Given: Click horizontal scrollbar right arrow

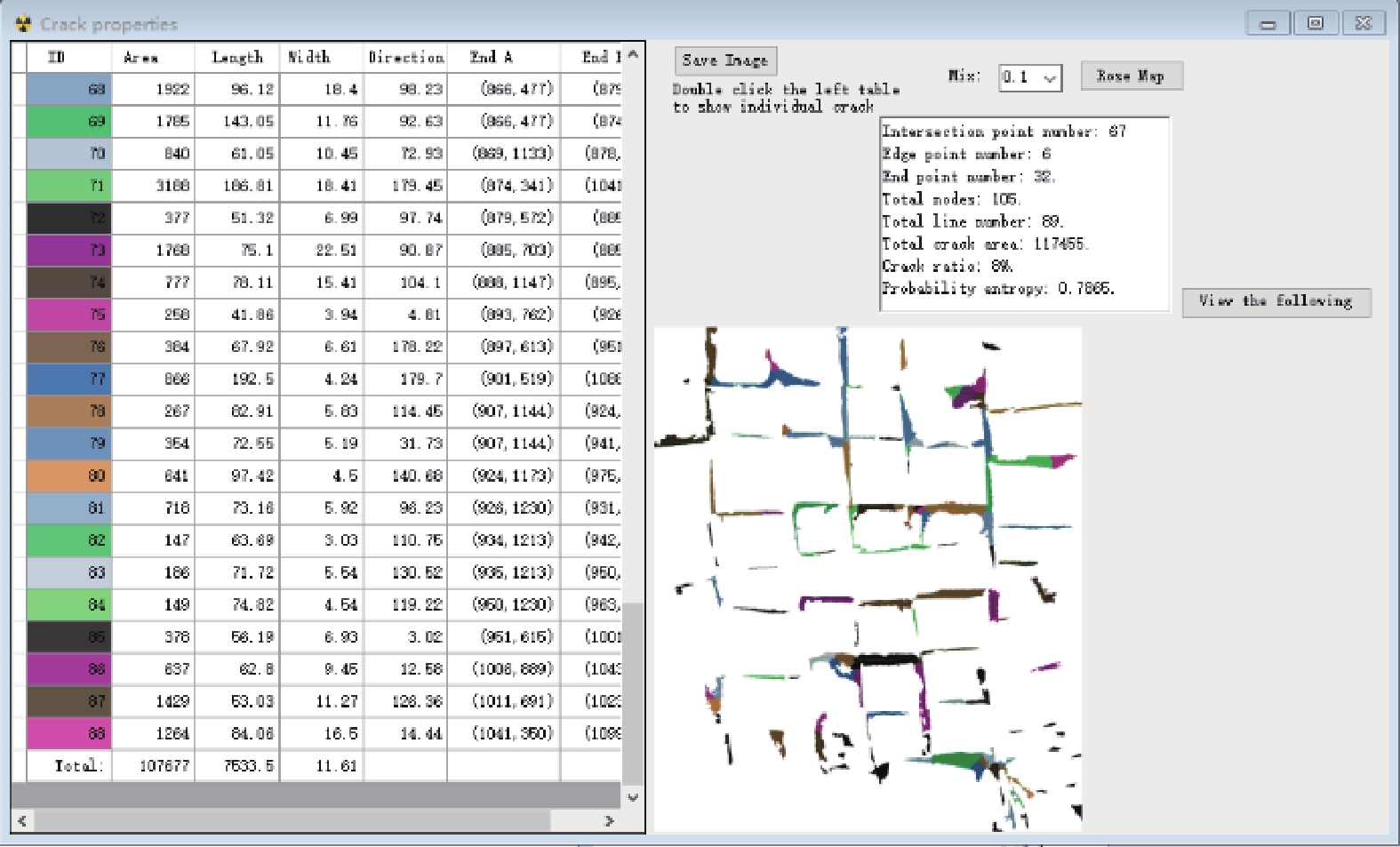Looking at the screenshot, I should (609, 820).
